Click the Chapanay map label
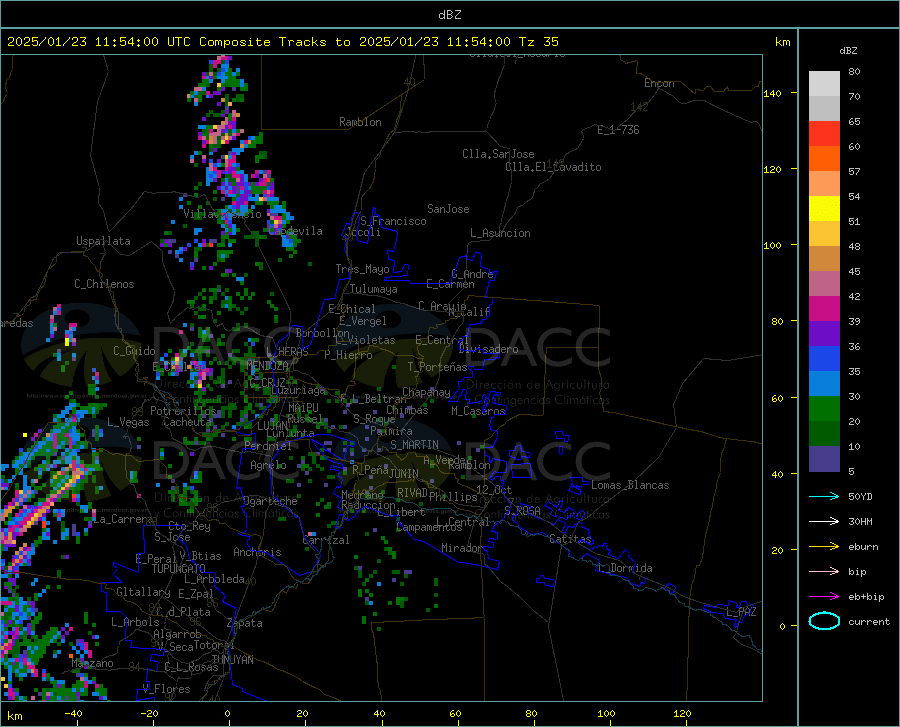 point(426,392)
